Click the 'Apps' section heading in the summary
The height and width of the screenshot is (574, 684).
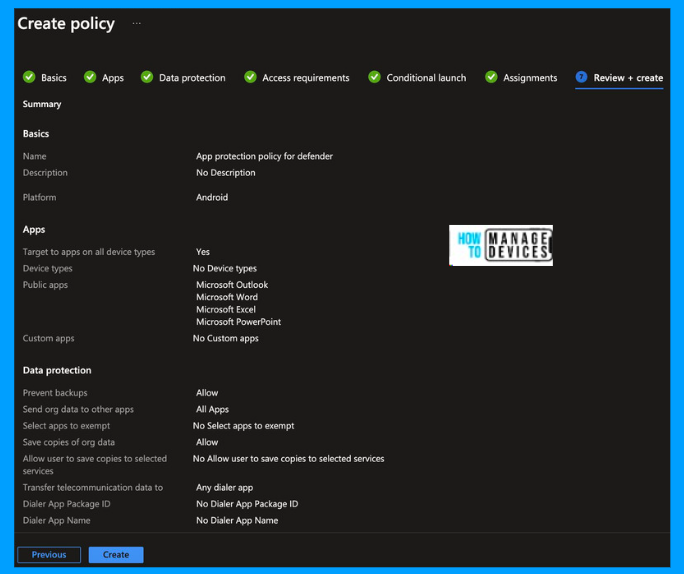pyautogui.click(x=34, y=230)
